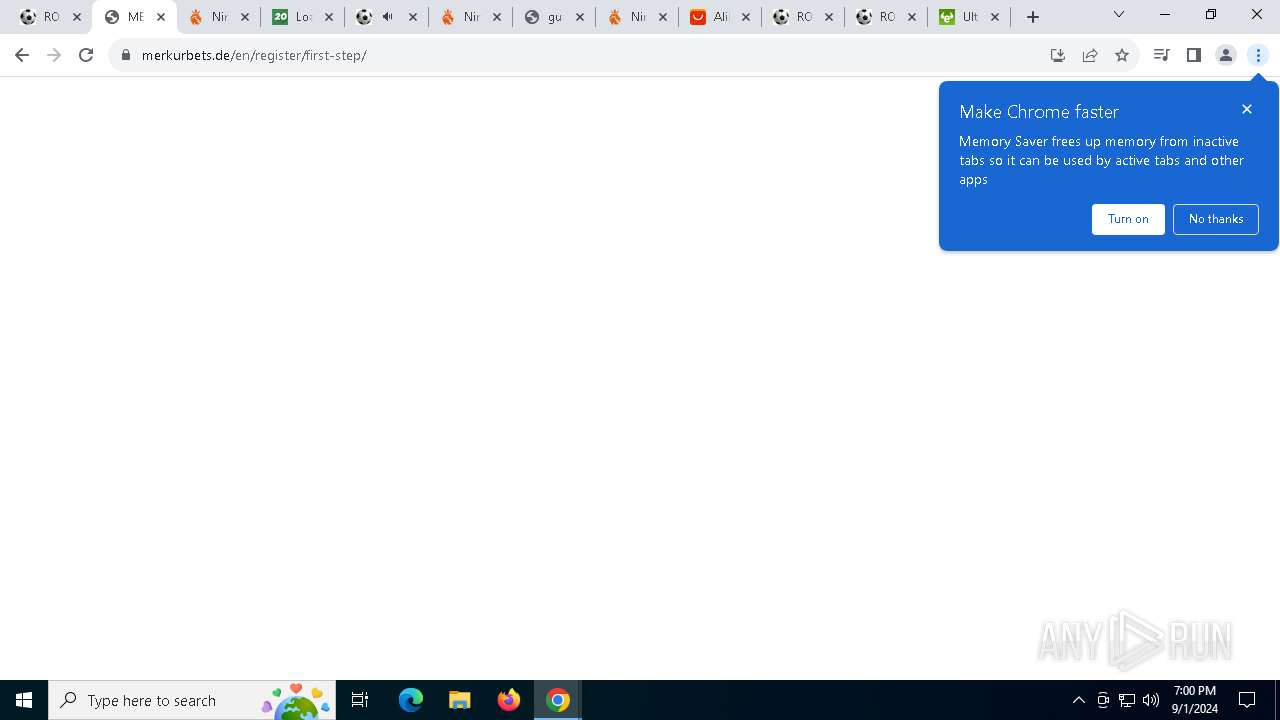Open the notification center icon

[1247, 700]
